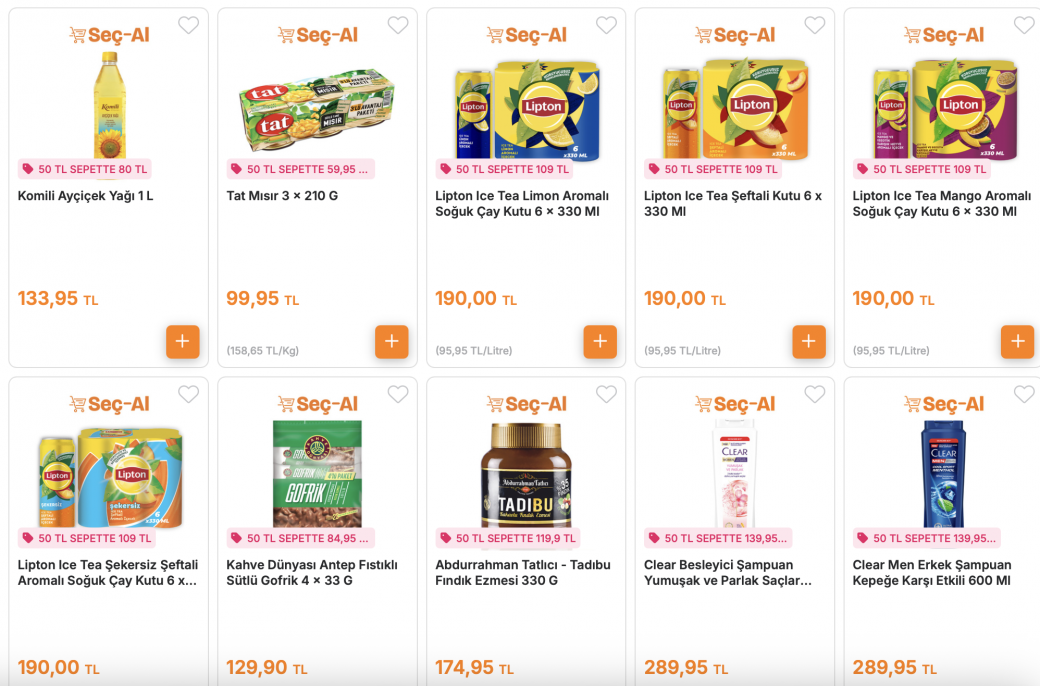Favorite the Komili Ayçiçek Yağı product

point(189,26)
